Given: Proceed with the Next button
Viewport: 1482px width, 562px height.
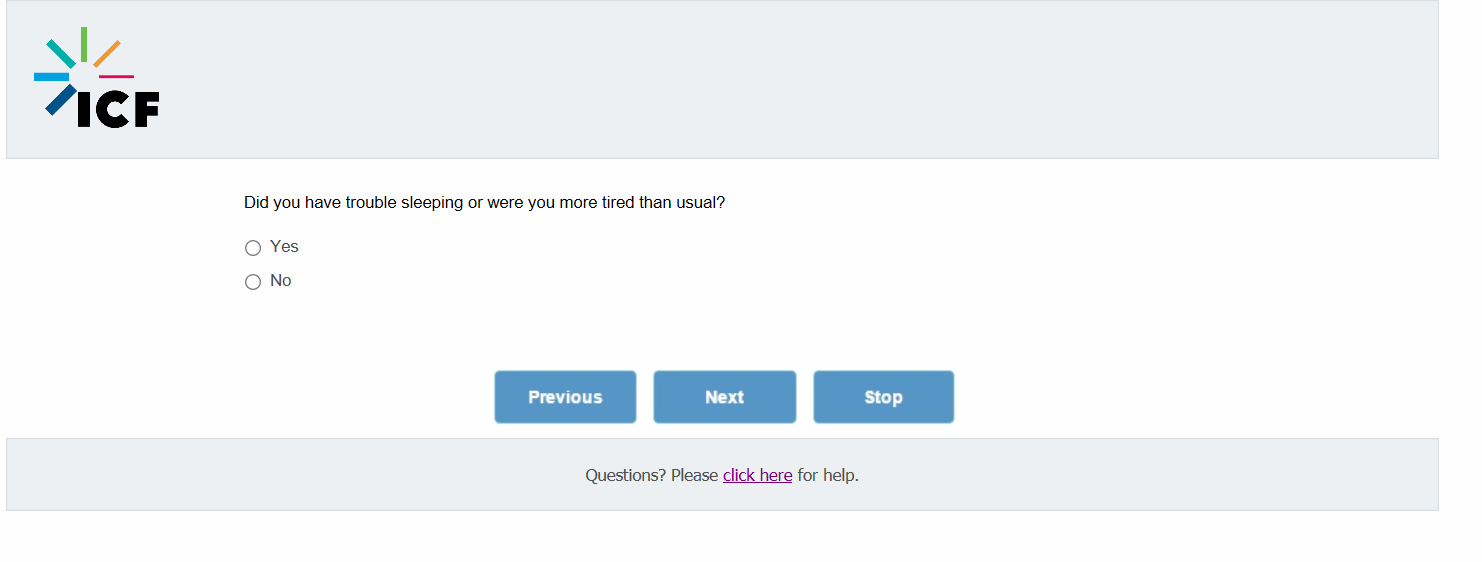Looking at the screenshot, I should click(724, 397).
